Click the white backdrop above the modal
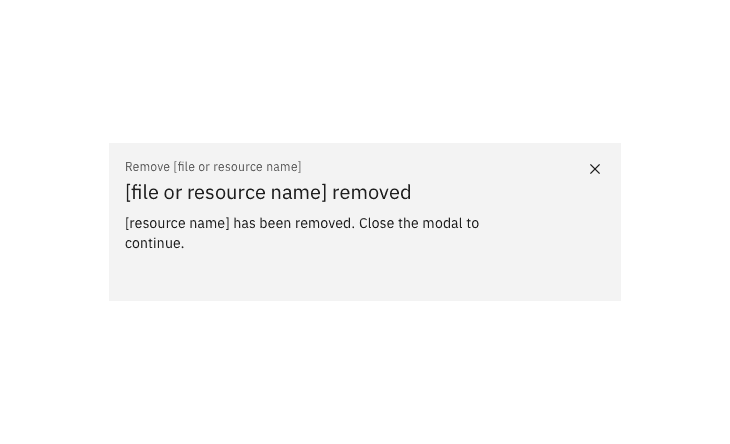The height and width of the screenshot is (444, 730). coord(365,70)
